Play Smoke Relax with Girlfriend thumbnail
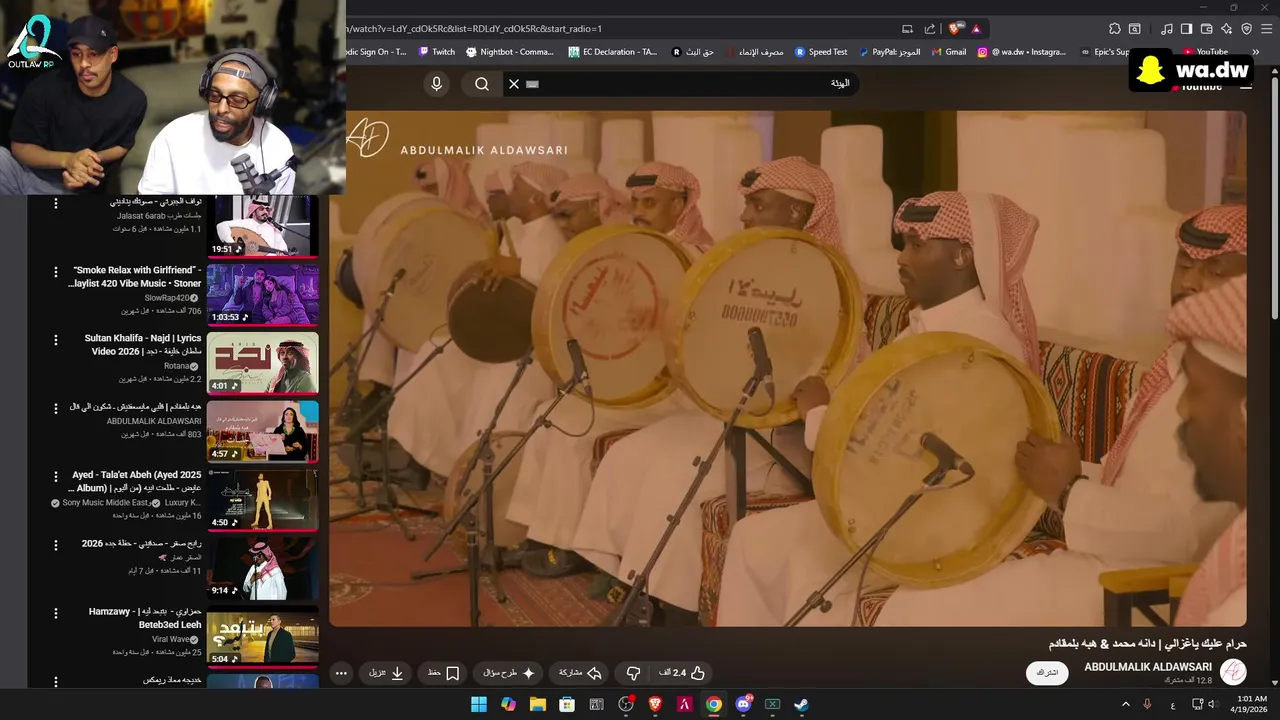Image resolution: width=1280 pixels, height=720 pixels. [263, 294]
